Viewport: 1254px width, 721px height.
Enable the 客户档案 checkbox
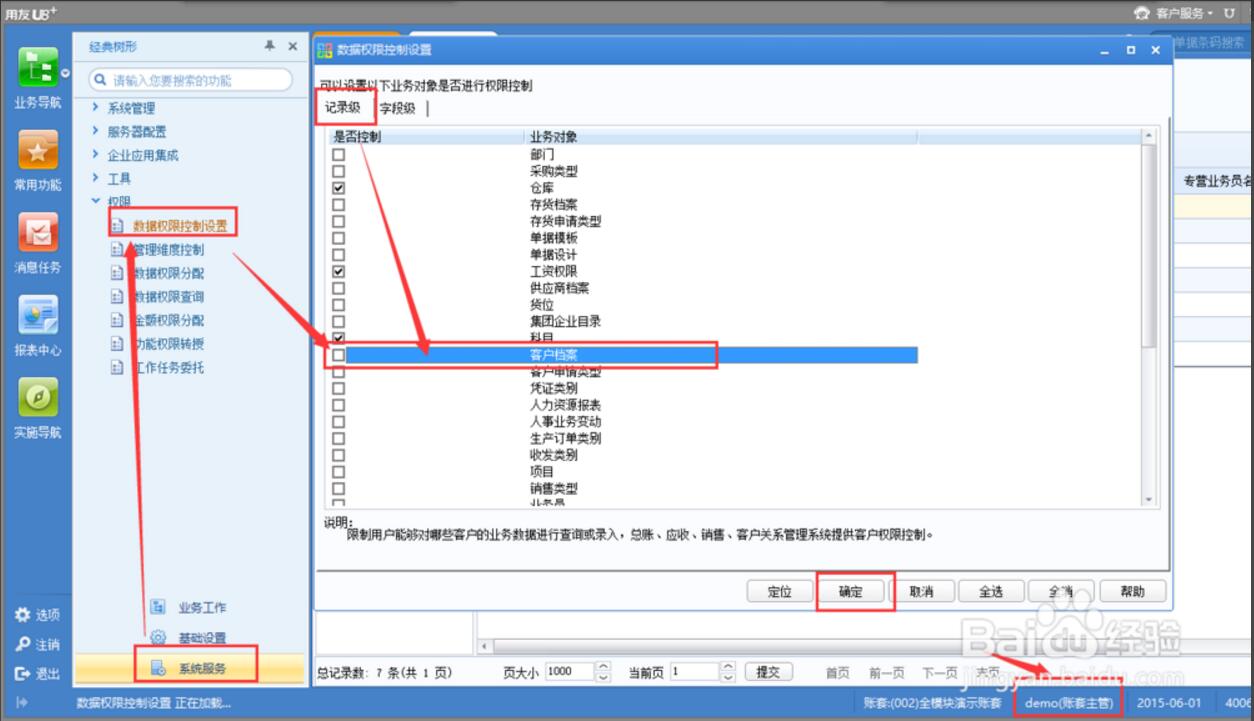click(339, 355)
